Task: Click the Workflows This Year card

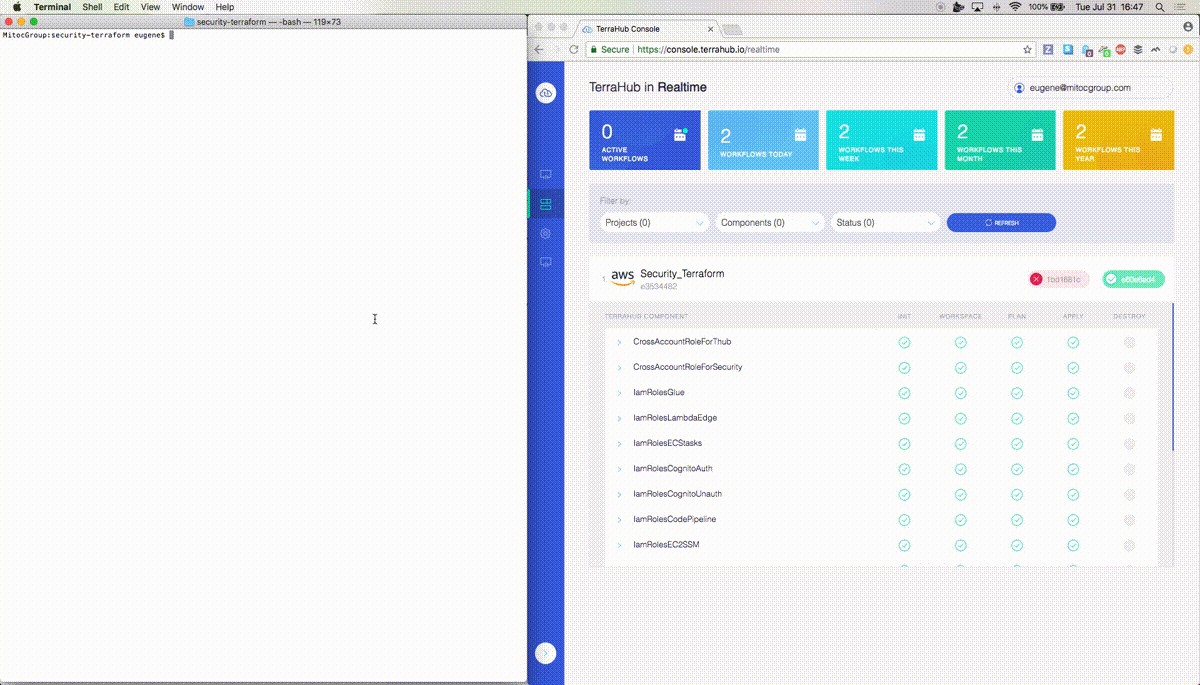Action: [1118, 140]
